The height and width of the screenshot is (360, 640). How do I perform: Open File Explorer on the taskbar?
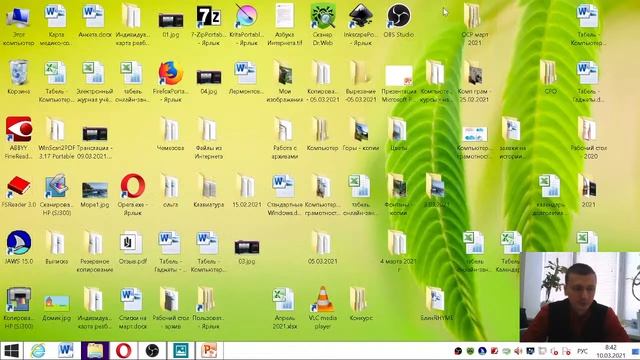coord(95,351)
